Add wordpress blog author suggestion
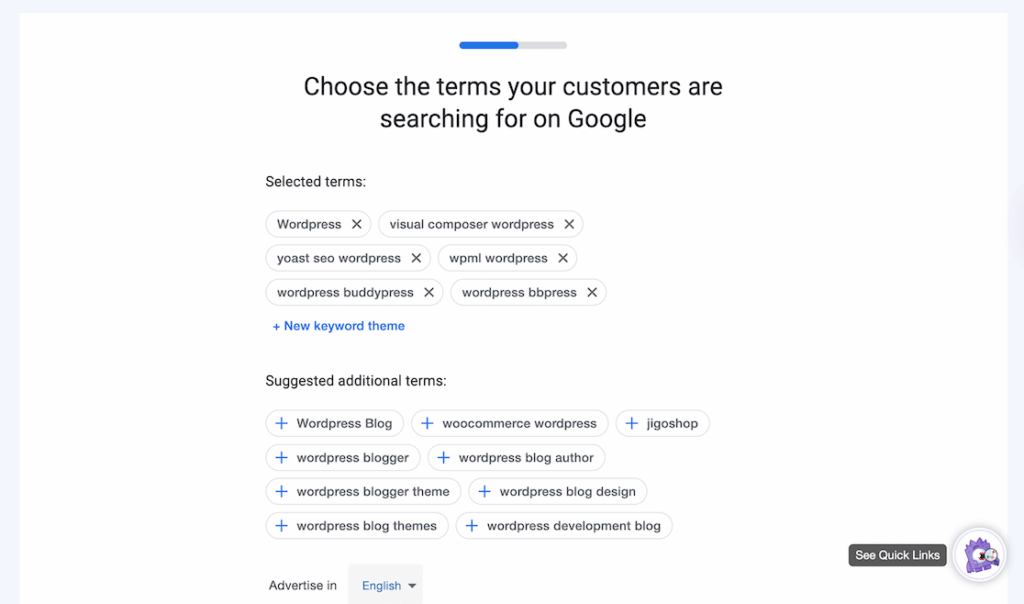This screenshot has height=604, width=1024. 516,457
